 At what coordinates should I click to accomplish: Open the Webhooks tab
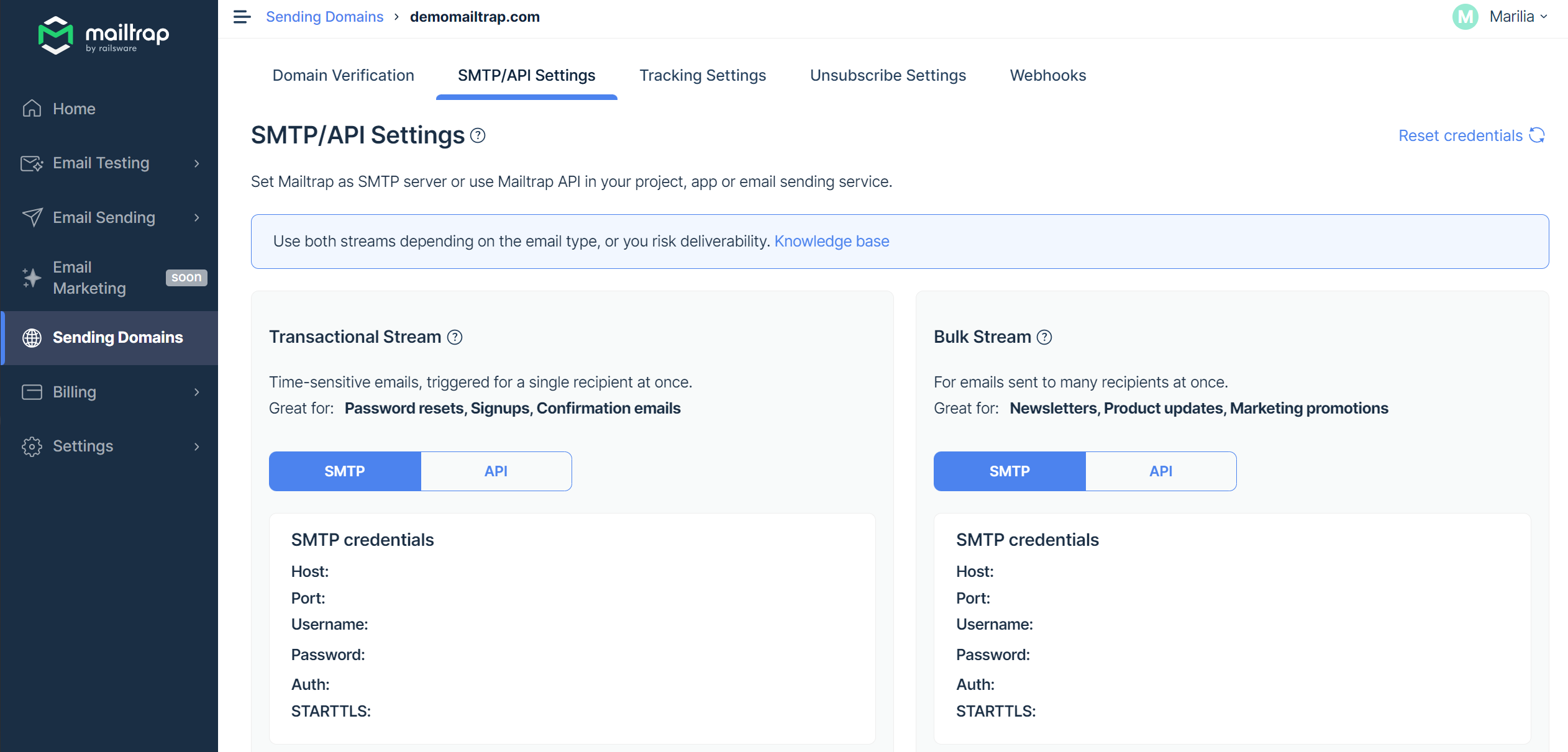click(1048, 75)
